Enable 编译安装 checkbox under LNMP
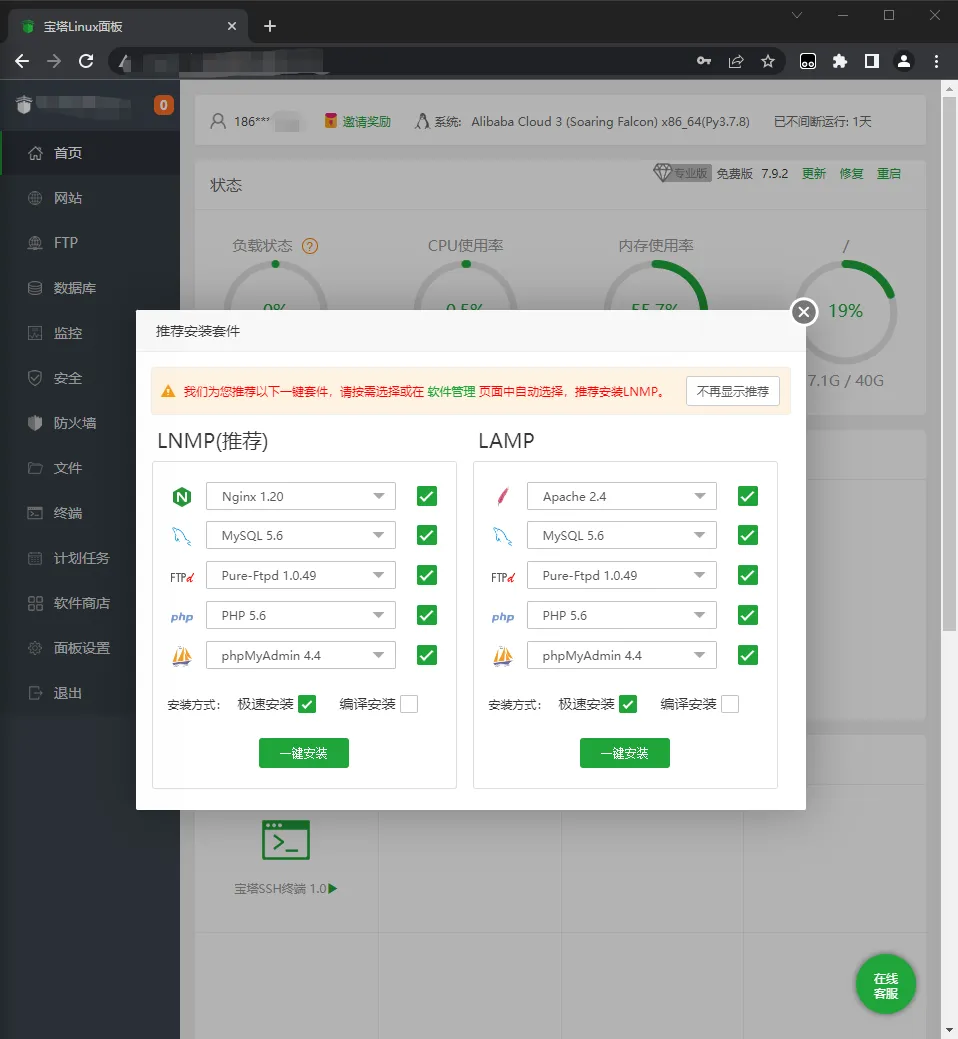 pos(409,704)
